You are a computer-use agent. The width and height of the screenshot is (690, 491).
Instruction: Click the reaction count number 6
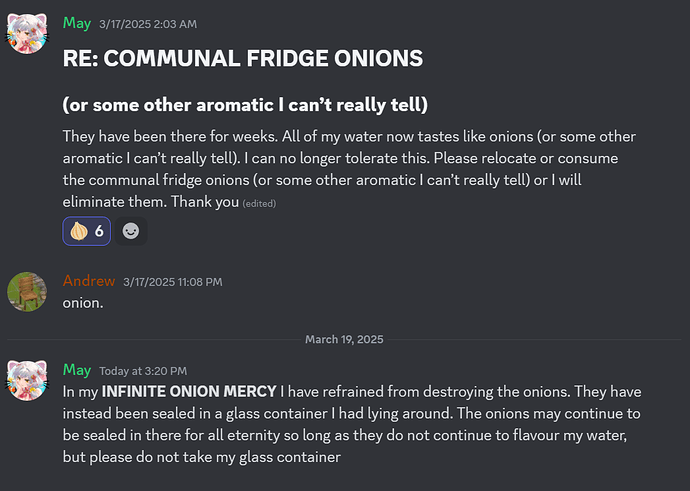click(x=99, y=231)
